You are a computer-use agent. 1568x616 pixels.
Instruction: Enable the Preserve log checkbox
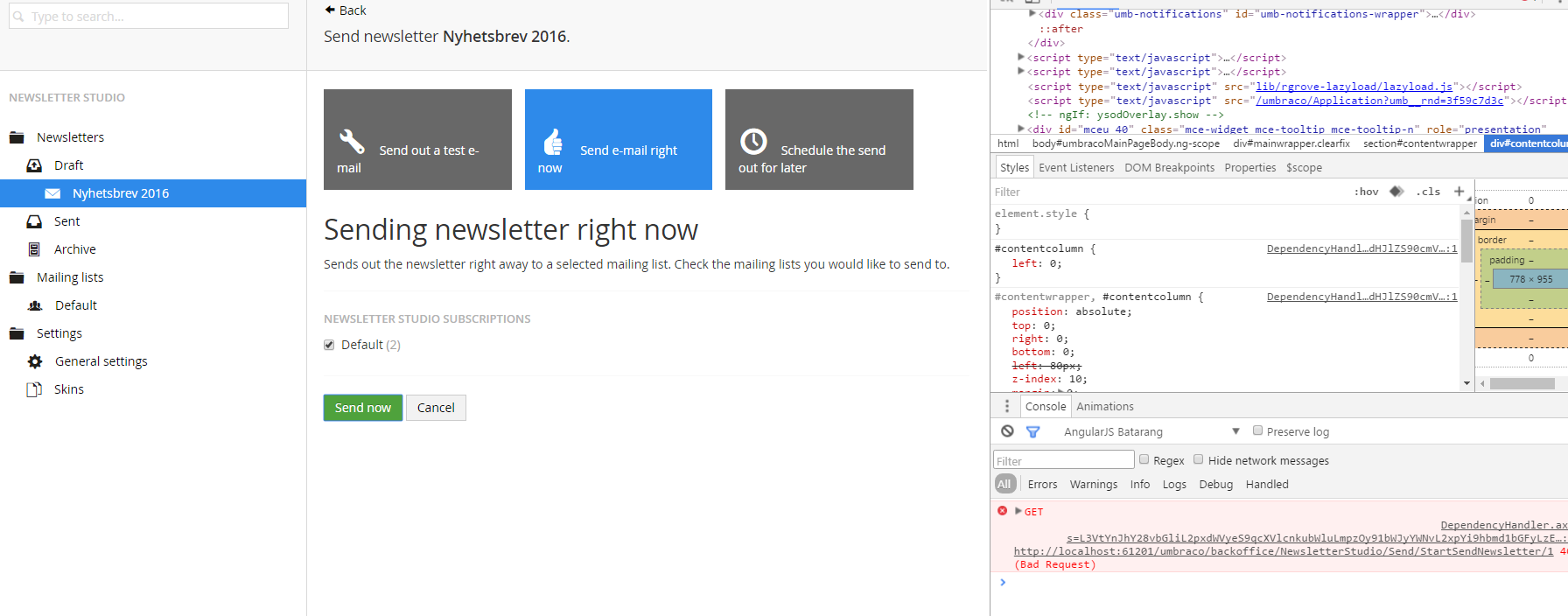(x=1257, y=430)
